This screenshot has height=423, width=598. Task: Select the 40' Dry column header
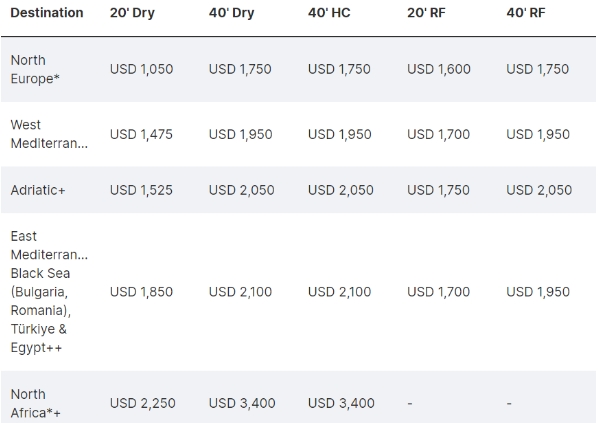(x=231, y=13)
